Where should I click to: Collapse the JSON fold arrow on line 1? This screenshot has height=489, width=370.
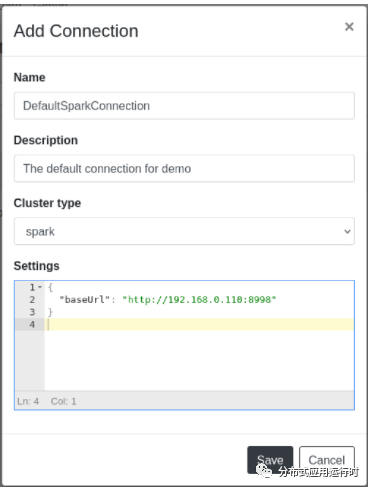click(40, 287)
